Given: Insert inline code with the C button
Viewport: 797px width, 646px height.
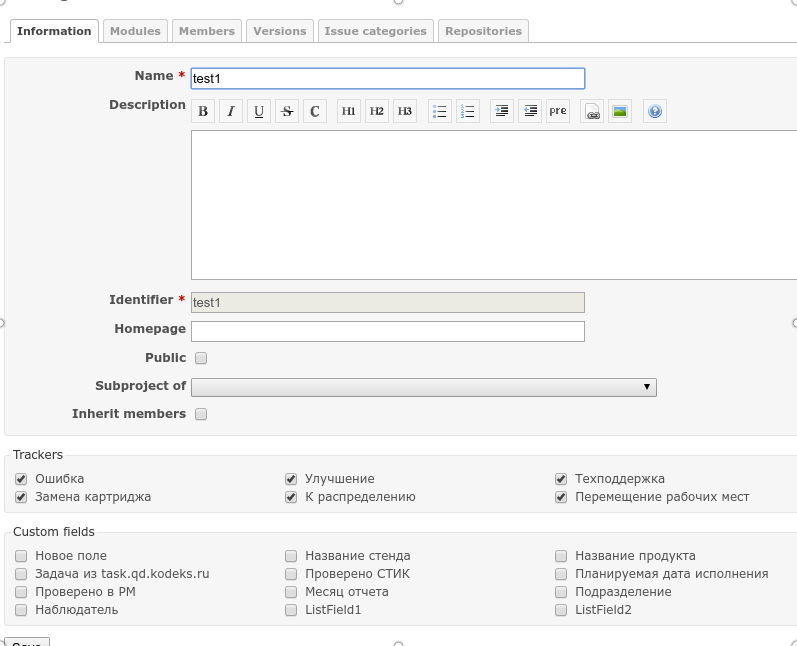Looking at the screenshot, I should [315, 111].
